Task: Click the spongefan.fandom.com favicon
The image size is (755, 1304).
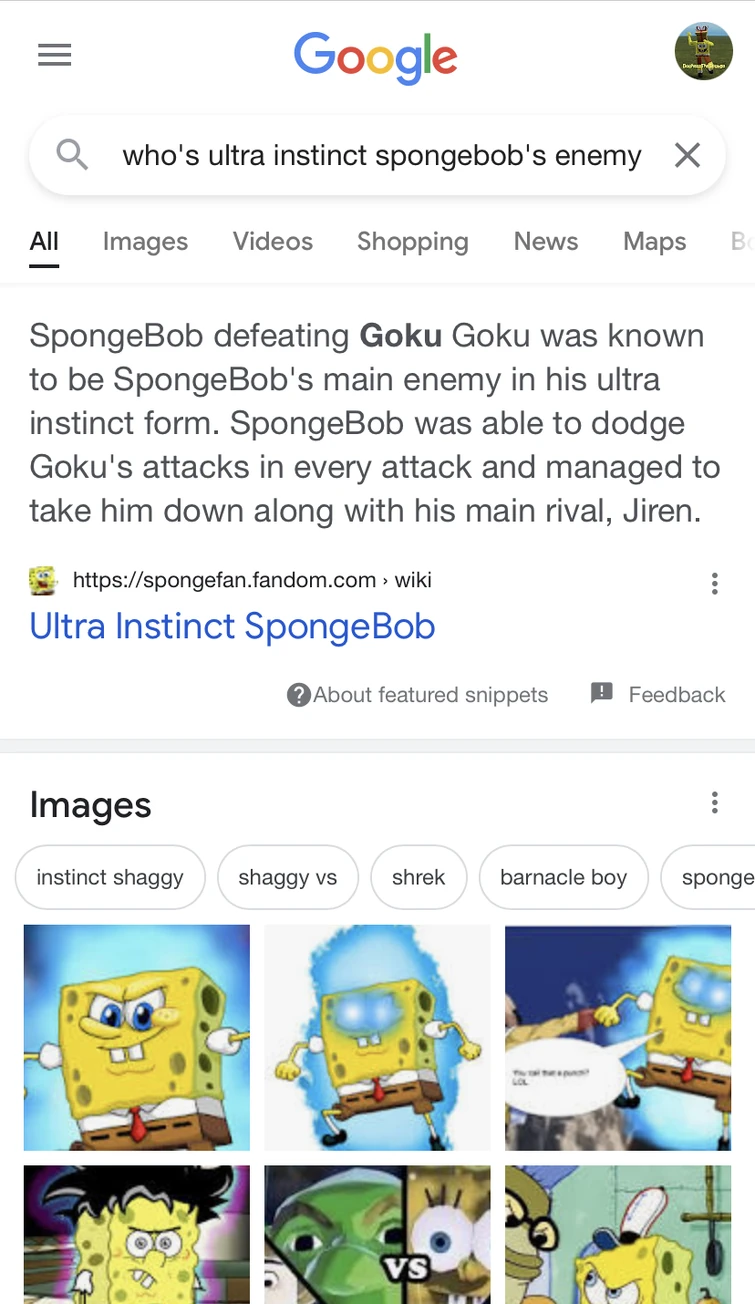Action: [x=42, y=580]
